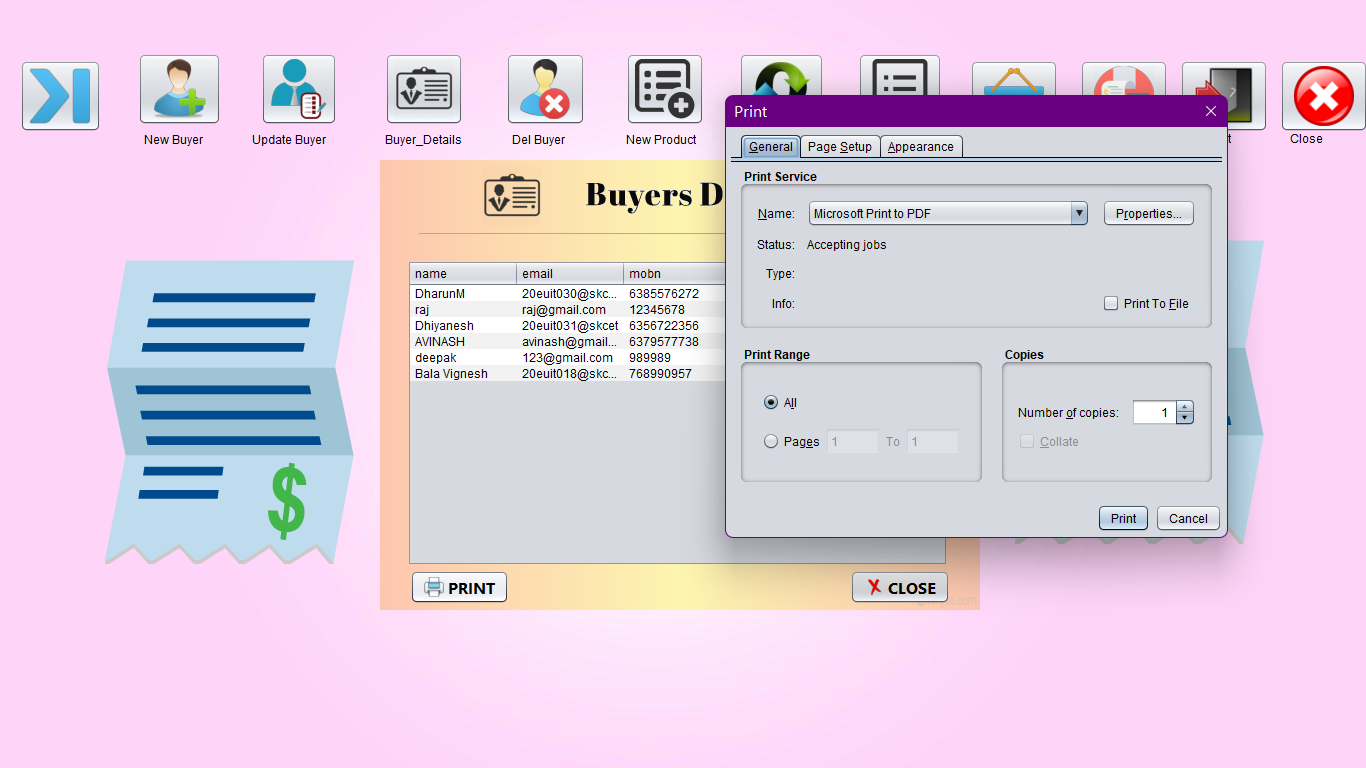This screenshot has height=768, width=1366.
Task: Select the deepak name cell
Action: point(463,358)
